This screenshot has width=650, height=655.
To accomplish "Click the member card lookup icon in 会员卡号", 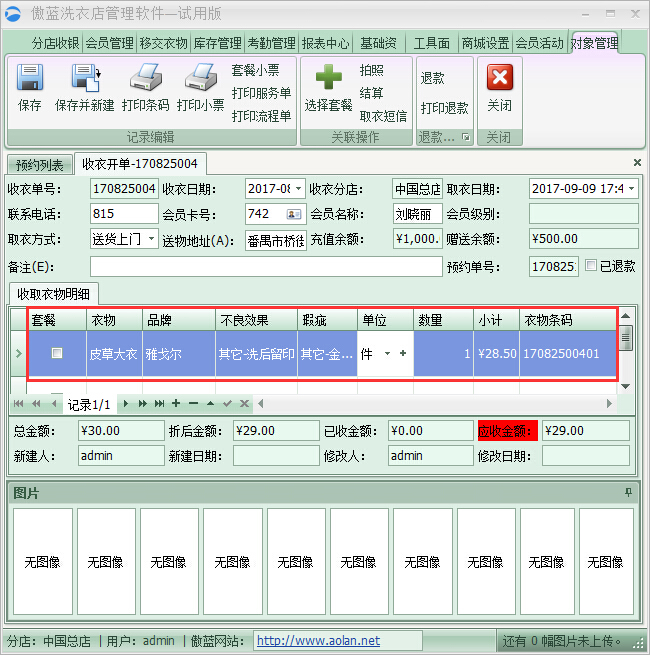I will tap(294, 214).
